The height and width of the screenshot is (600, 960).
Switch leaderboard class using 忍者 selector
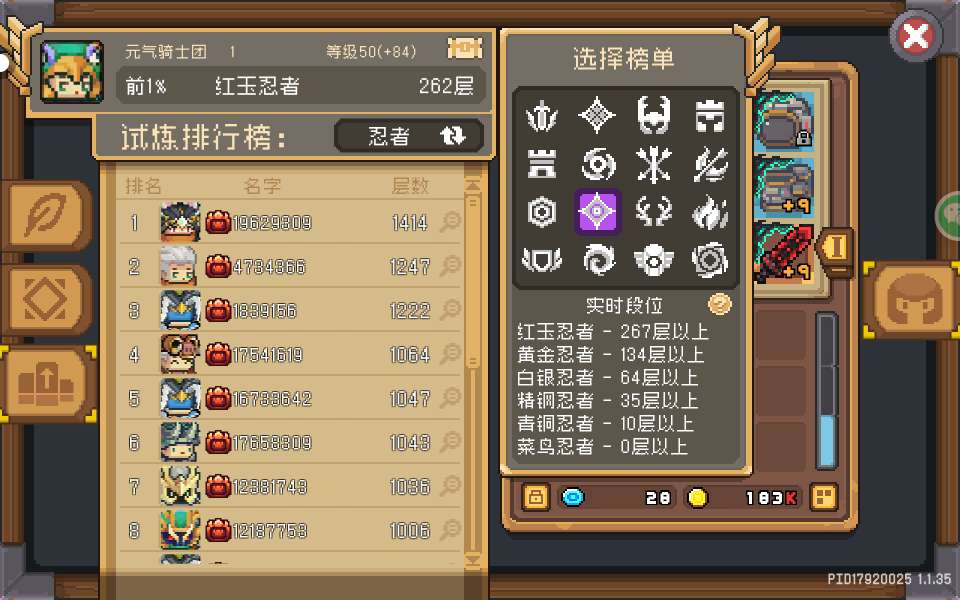pyautogui.click(x=409, y=135)
